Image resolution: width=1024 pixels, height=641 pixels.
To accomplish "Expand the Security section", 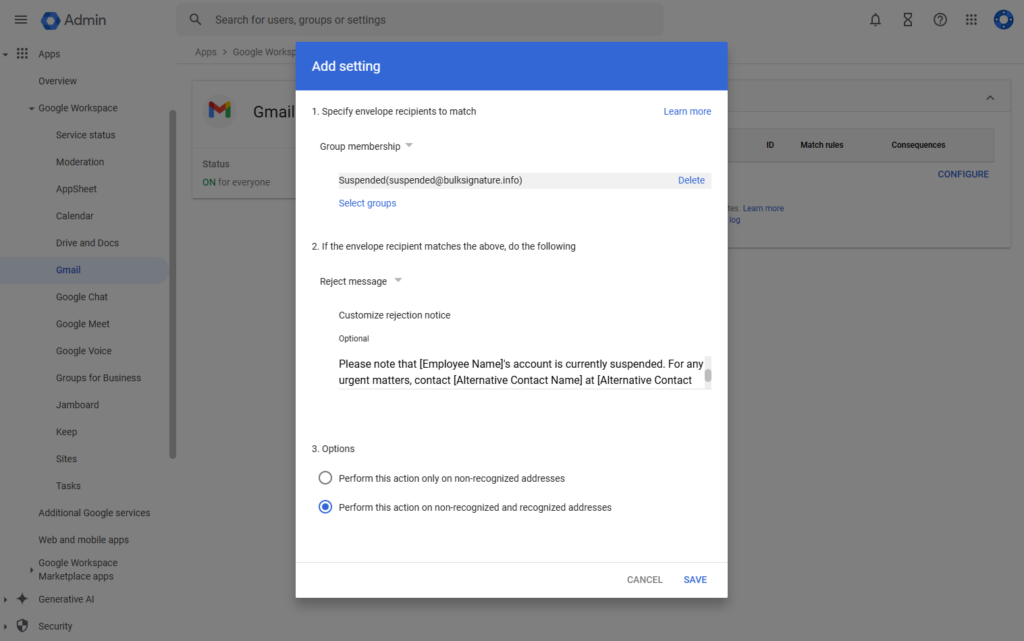I will (x=5, y=627).
